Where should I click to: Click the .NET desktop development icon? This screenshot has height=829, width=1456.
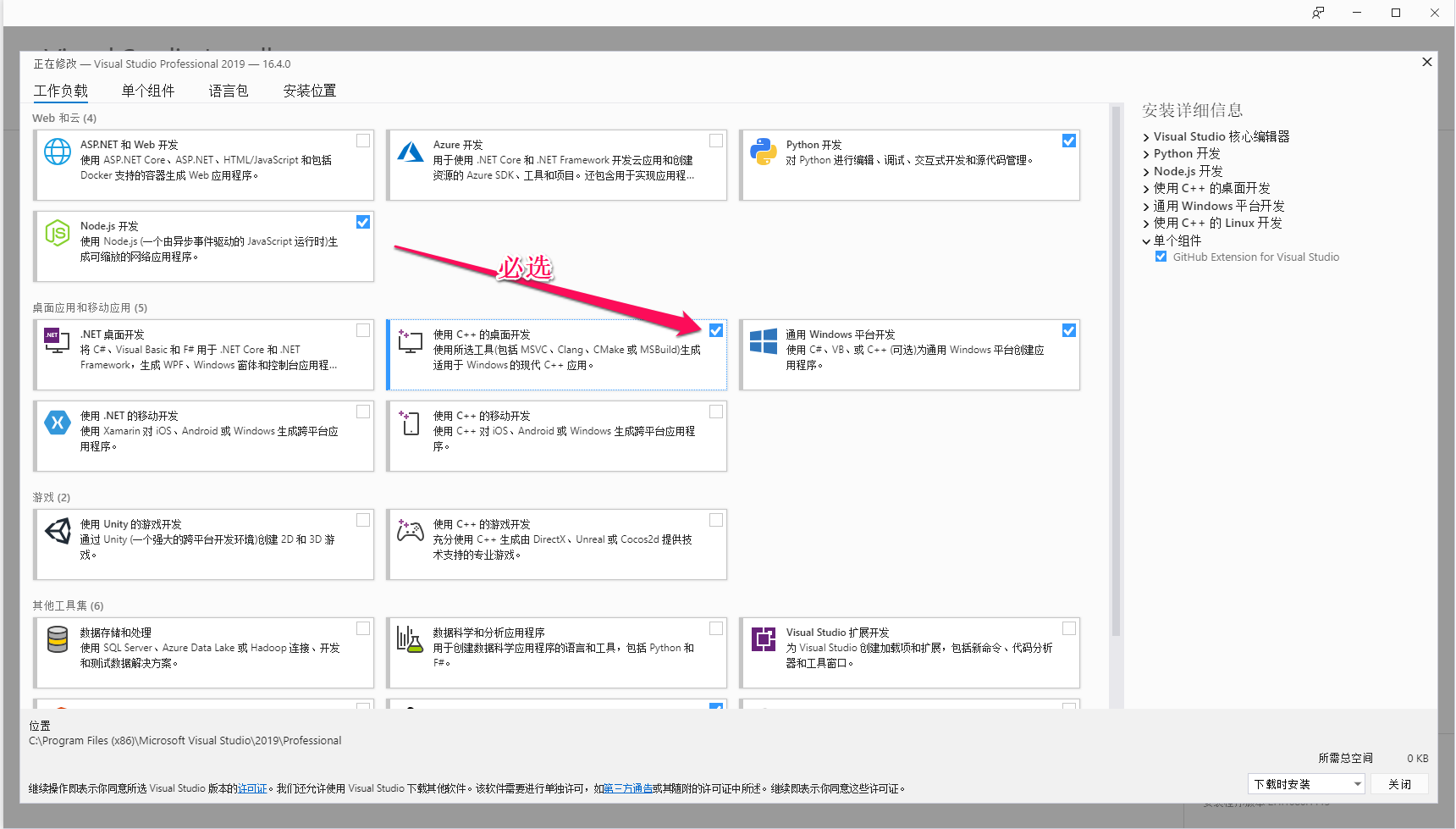click(x=58, y=340)
